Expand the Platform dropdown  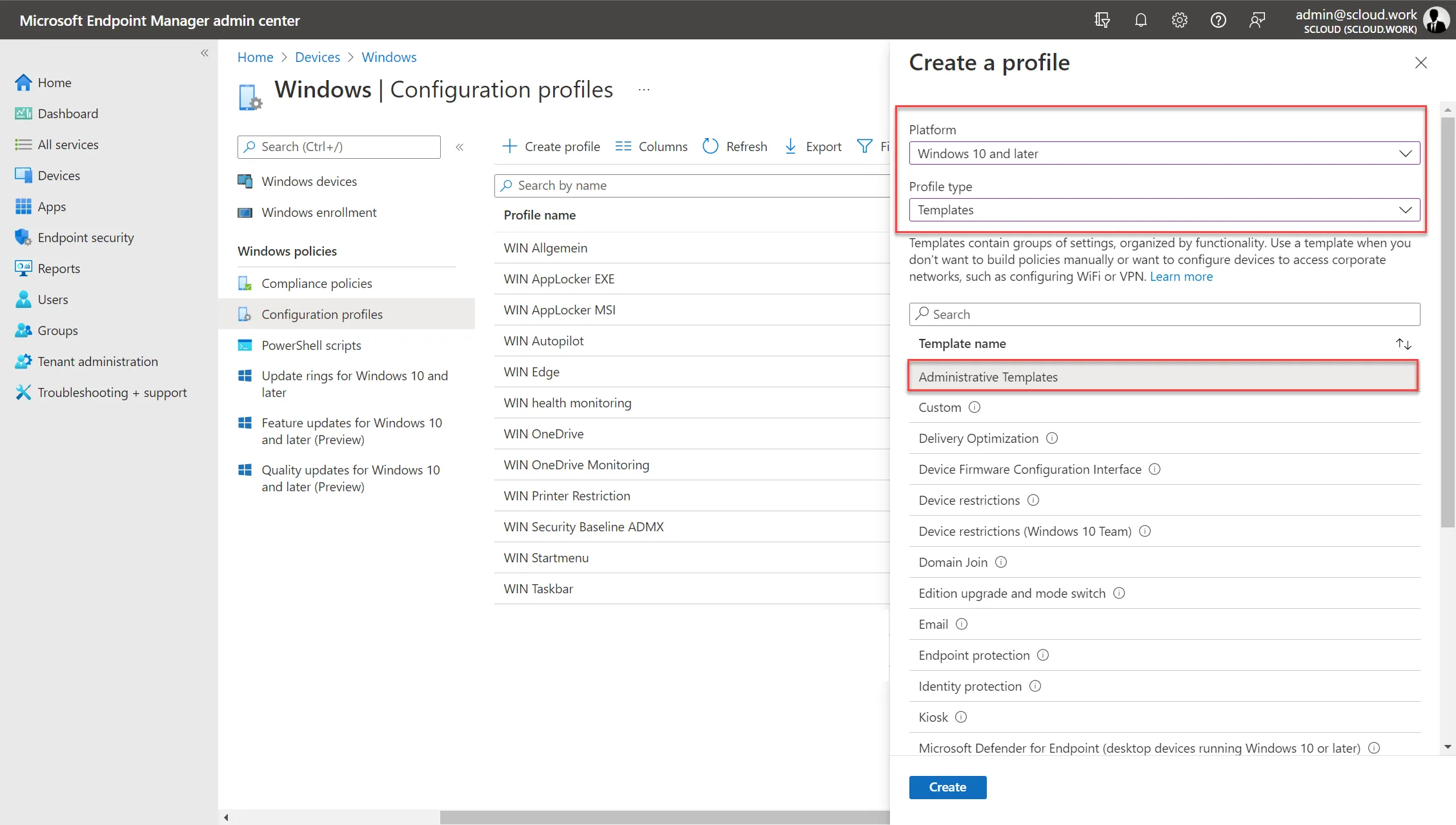tap(1164, 153)
